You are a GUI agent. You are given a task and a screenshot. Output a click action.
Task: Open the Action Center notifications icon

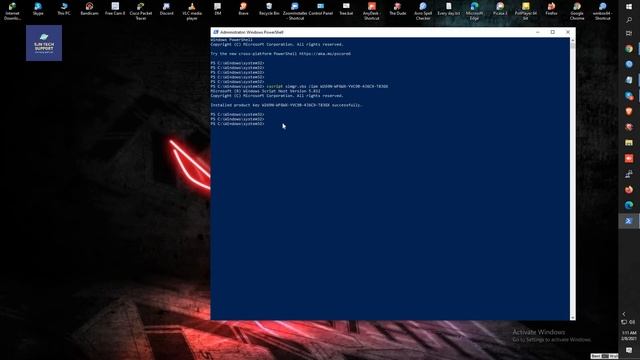(x=629, y=350)
